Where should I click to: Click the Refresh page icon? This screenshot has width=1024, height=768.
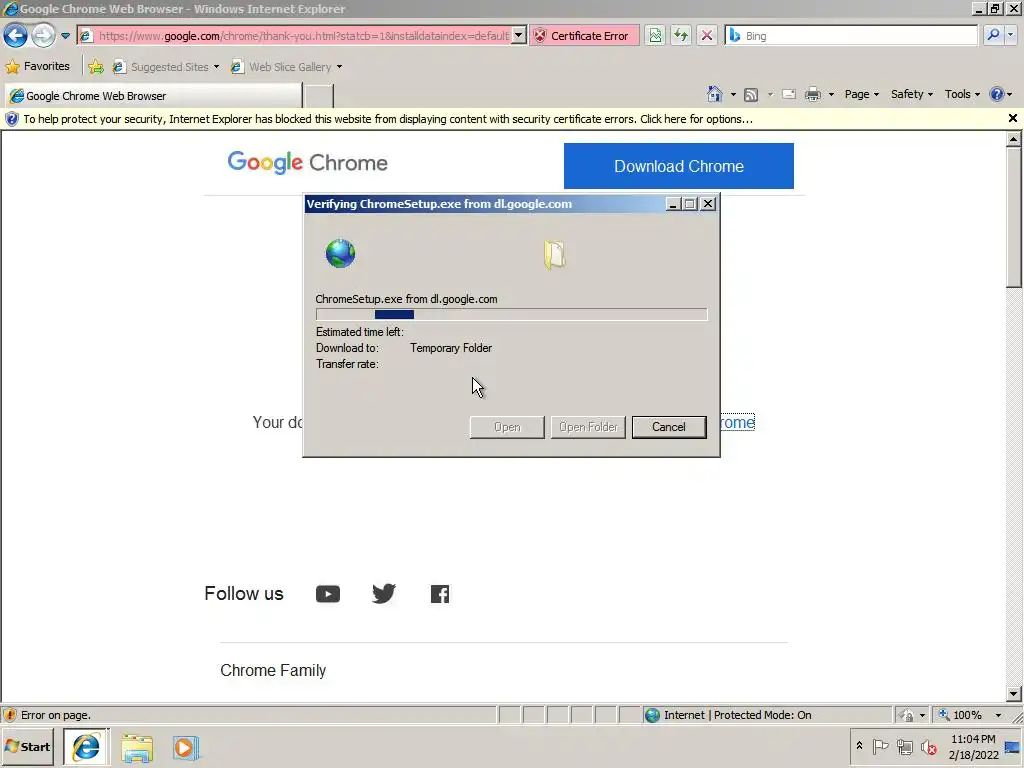(680, 36)
